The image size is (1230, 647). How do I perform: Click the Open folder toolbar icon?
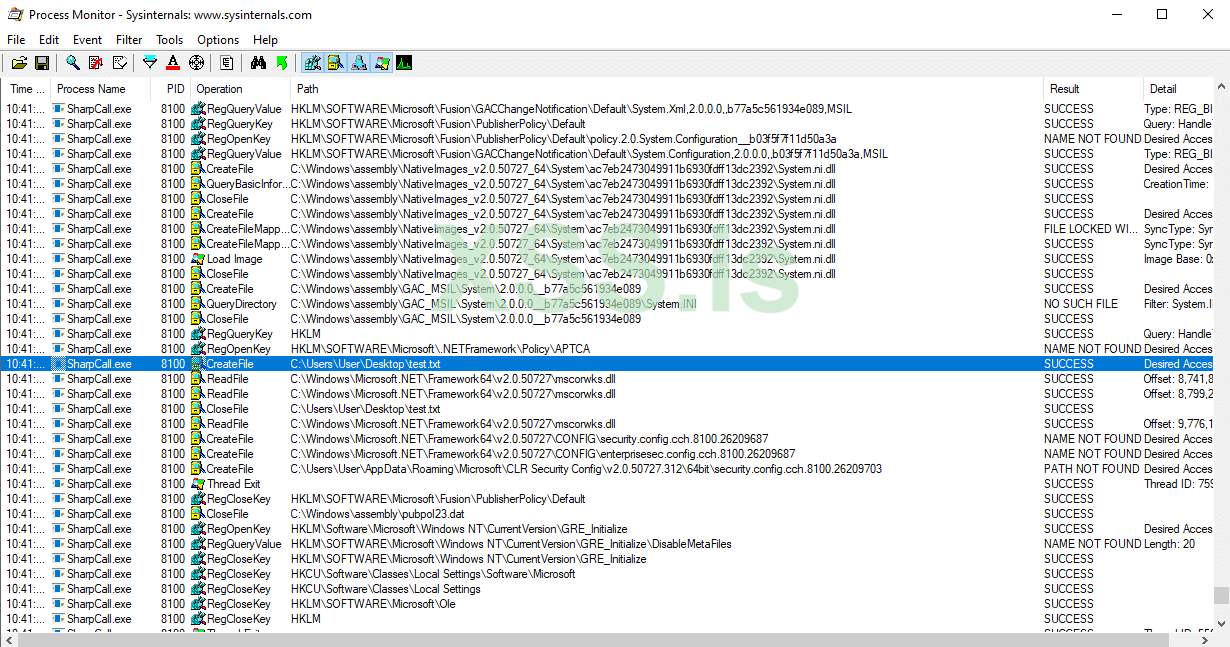point(19,63)
